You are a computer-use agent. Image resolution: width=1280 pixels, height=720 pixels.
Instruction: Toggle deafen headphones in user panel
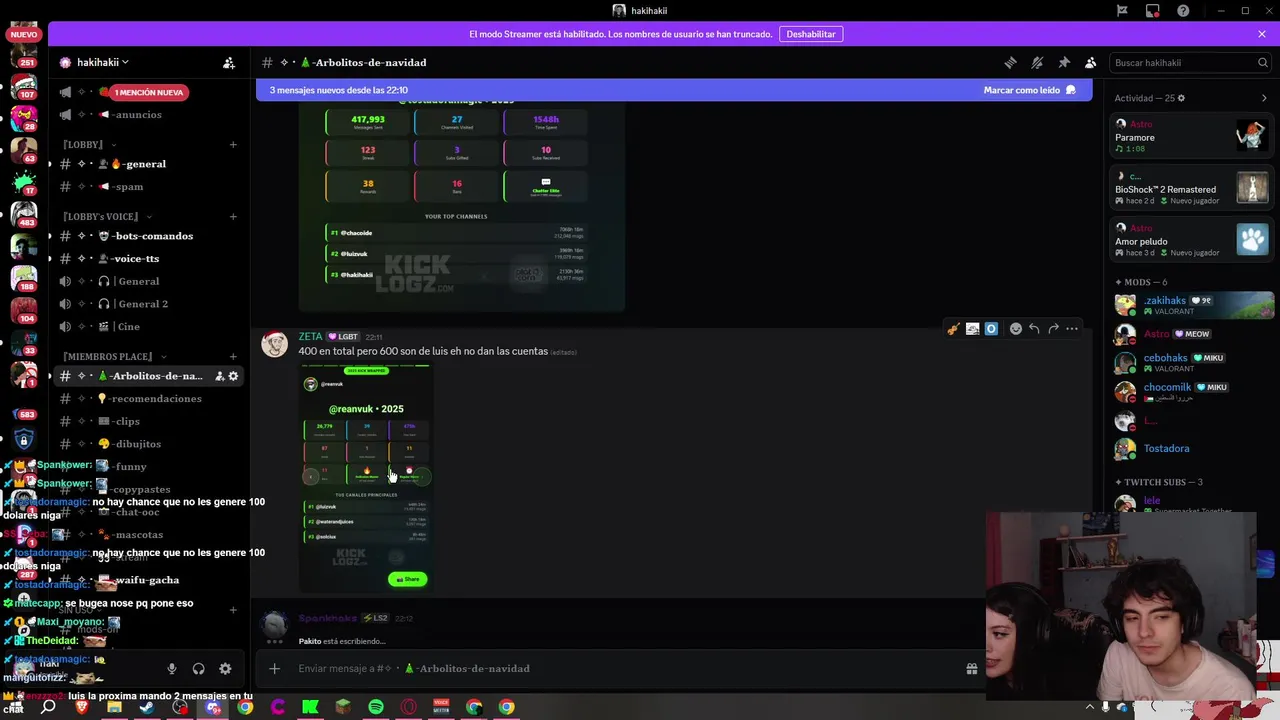(x=198, y=669)
